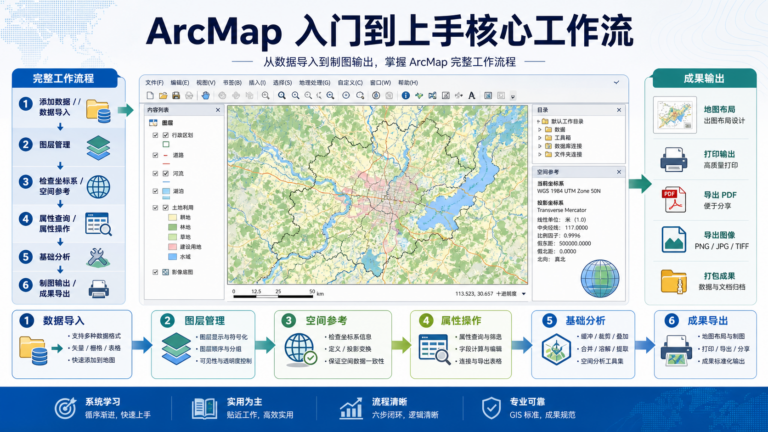Open the 视图(V) menu
The image size is (768, 432).
[x=206, y=83]
